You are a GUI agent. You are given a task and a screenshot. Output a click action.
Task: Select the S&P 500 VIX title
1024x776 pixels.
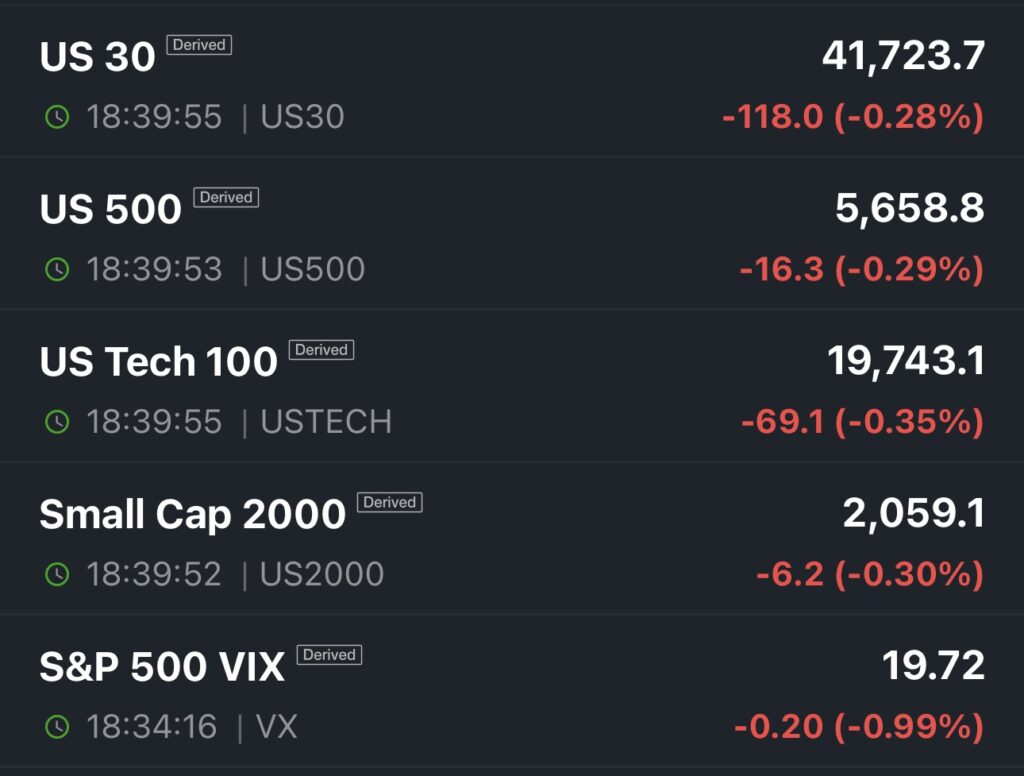click(162, 667)
